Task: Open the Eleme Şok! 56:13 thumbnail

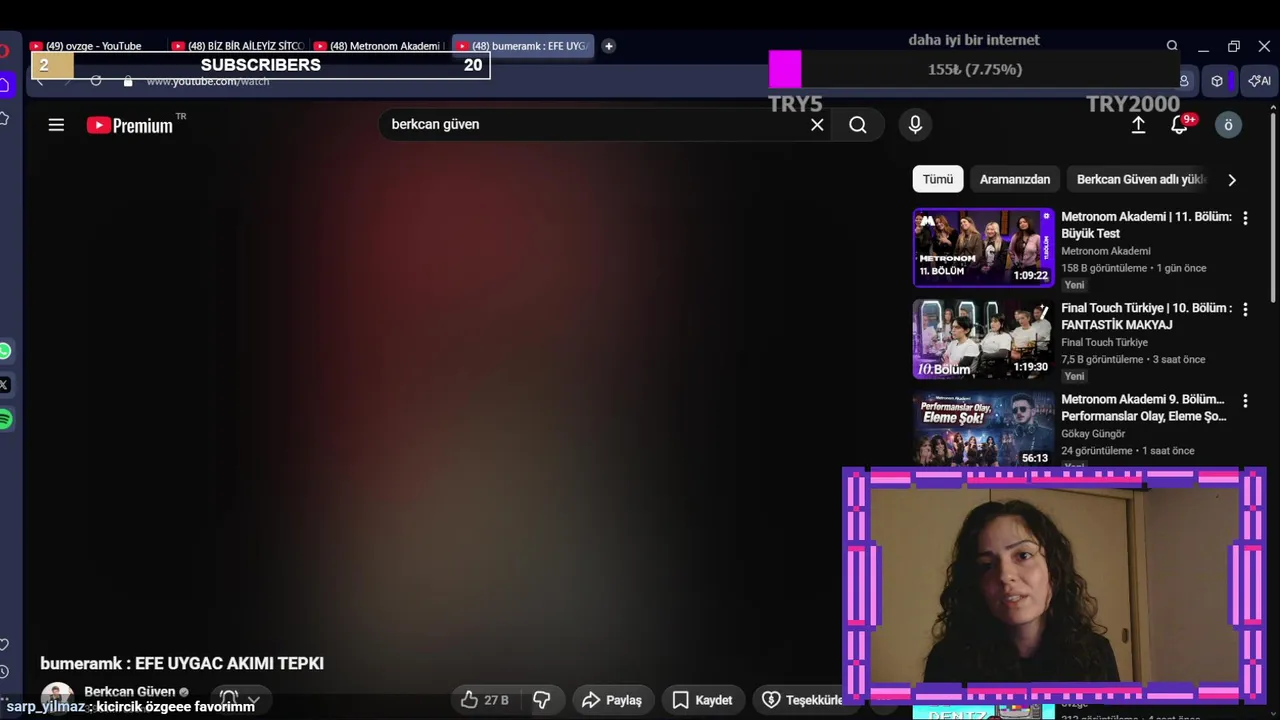Action: [983, 429]
